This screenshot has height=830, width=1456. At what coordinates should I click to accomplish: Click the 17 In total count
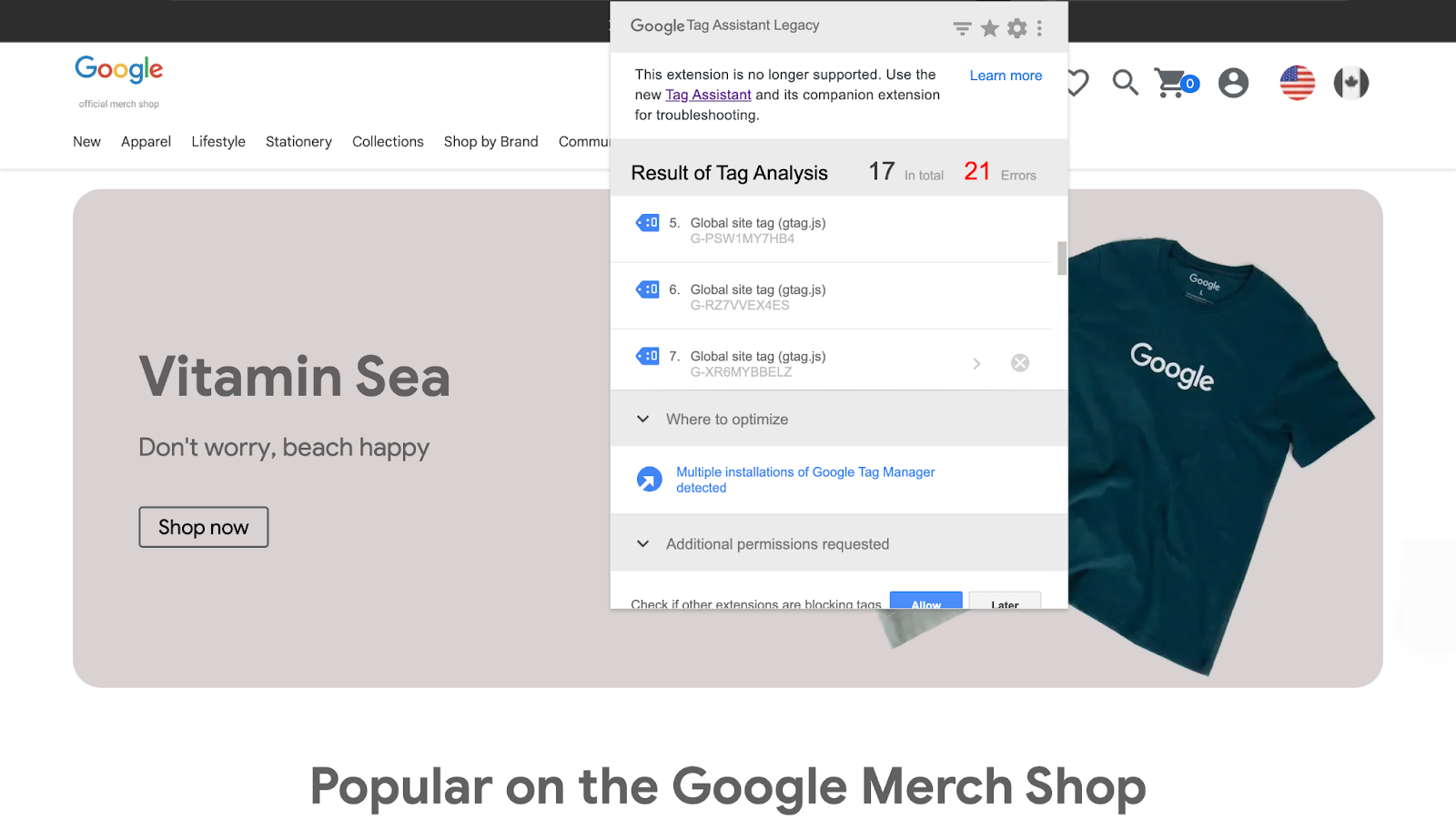click(x=905, y=172)
